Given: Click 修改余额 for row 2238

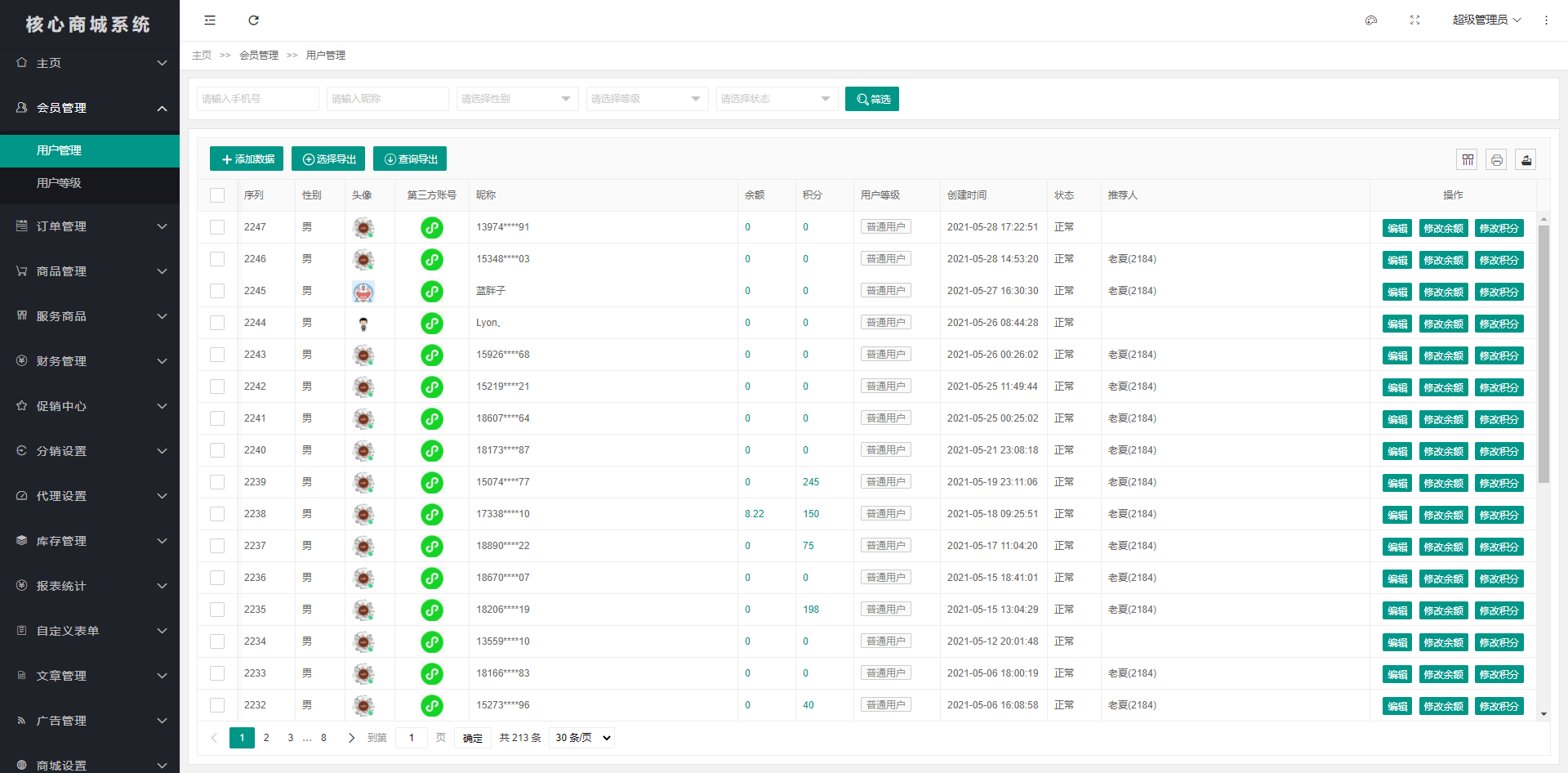Looking at the screenshot, I should (1443, 515).
